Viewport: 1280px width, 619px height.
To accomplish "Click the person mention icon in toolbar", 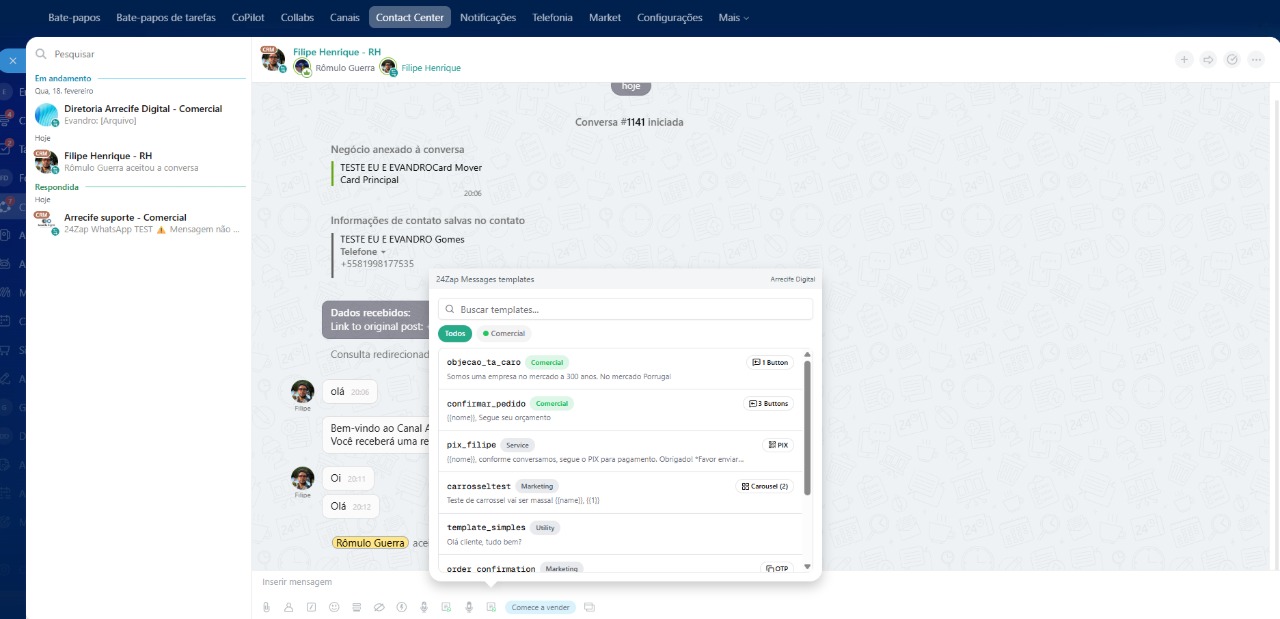I will [288, 607].
